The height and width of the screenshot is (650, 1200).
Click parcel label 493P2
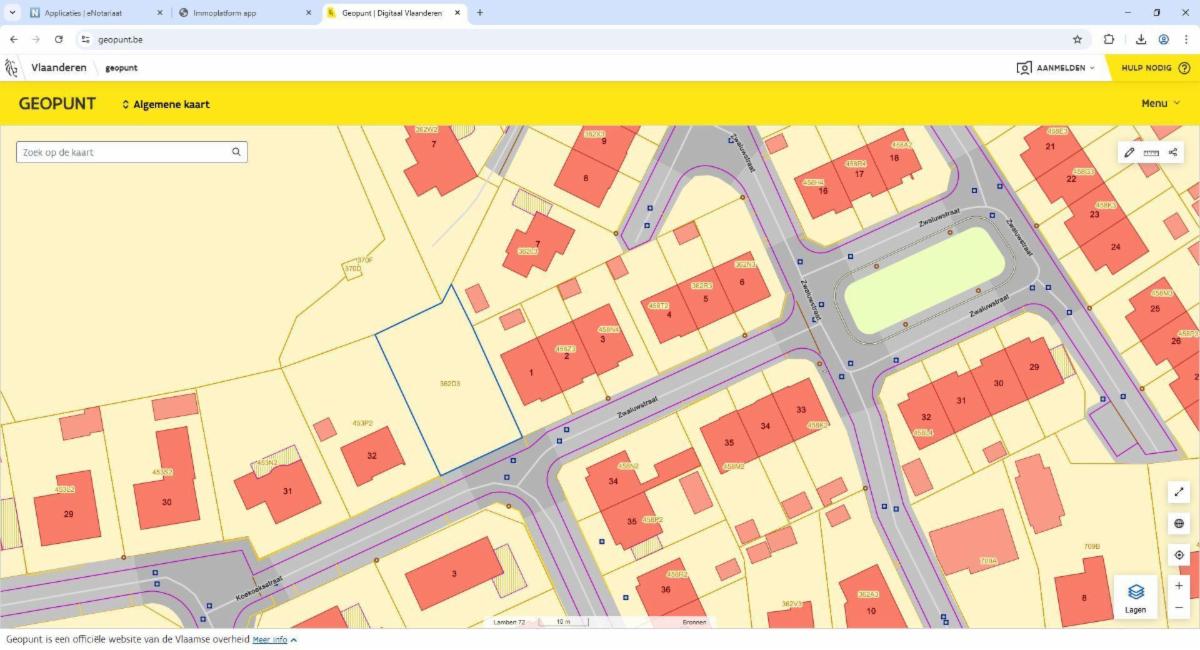tap(362, 424)
